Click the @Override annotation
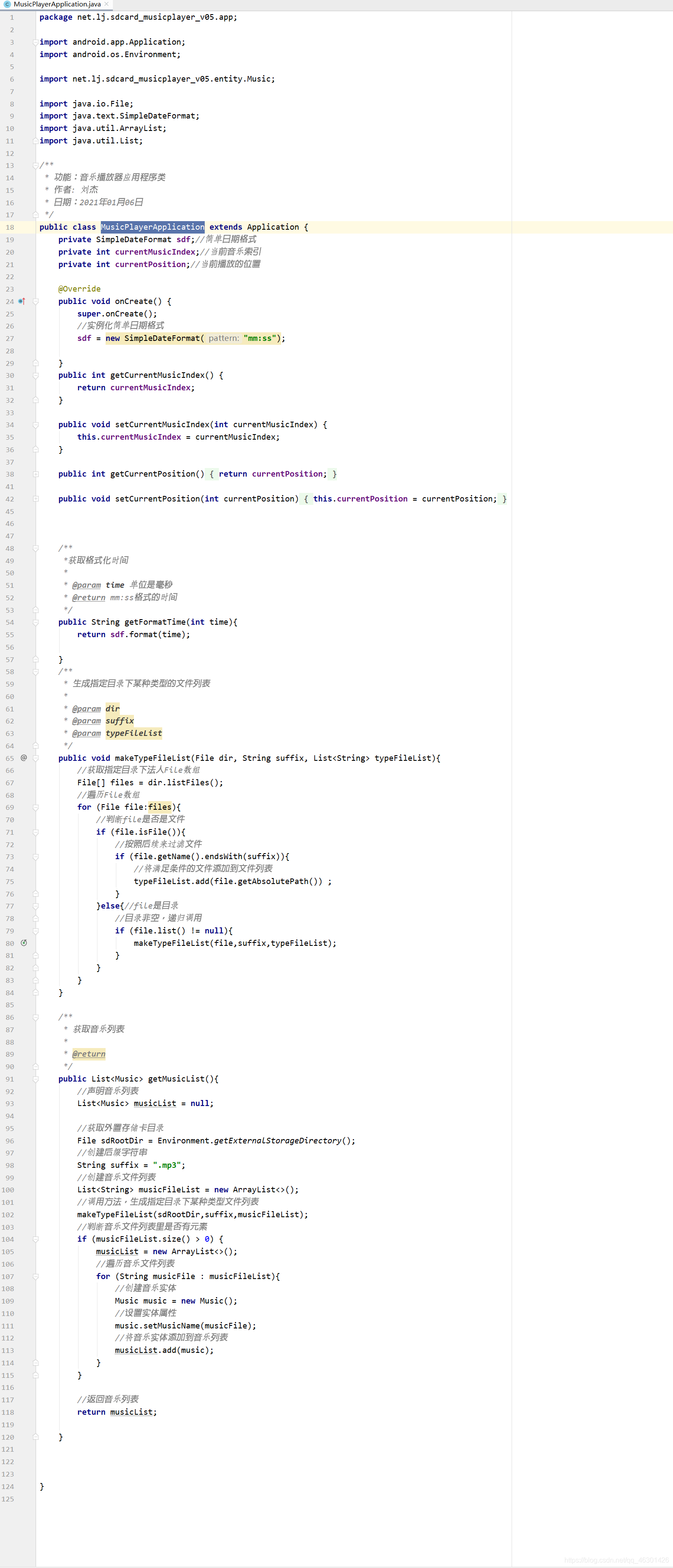 tap(79, 289)
